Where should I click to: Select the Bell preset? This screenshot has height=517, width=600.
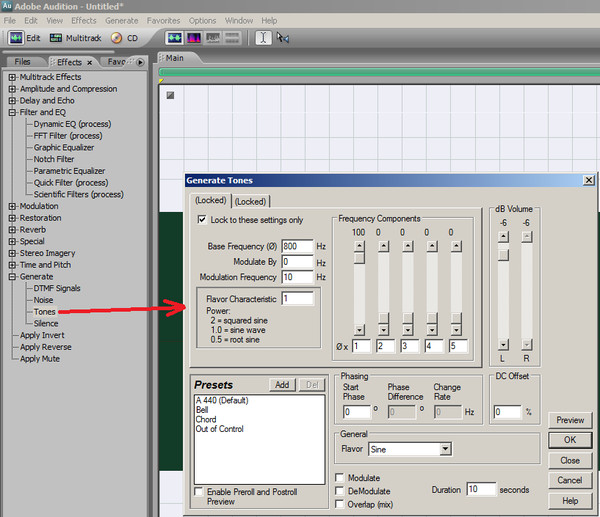202,410
